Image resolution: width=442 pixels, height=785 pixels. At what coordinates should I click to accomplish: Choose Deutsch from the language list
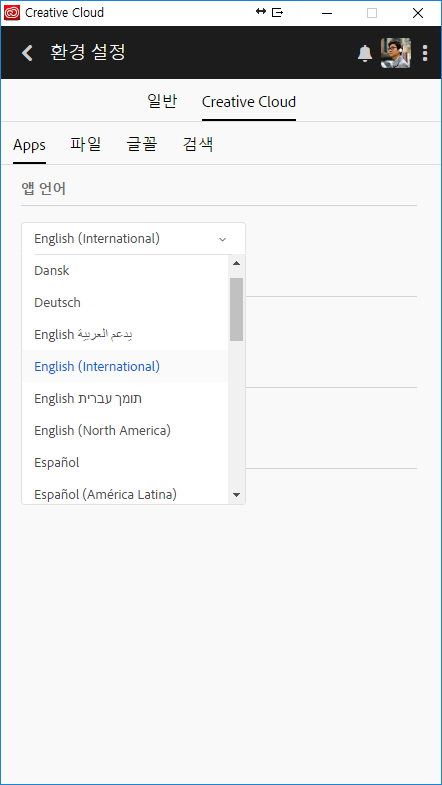[125, 302]
